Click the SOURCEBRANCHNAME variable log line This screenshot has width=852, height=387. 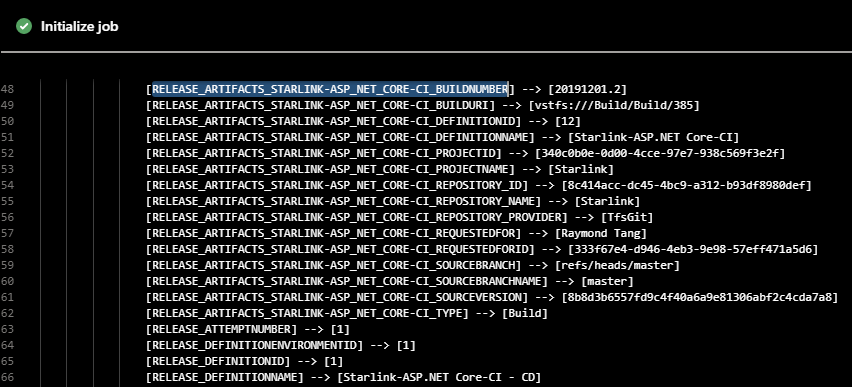click(390, 282)
